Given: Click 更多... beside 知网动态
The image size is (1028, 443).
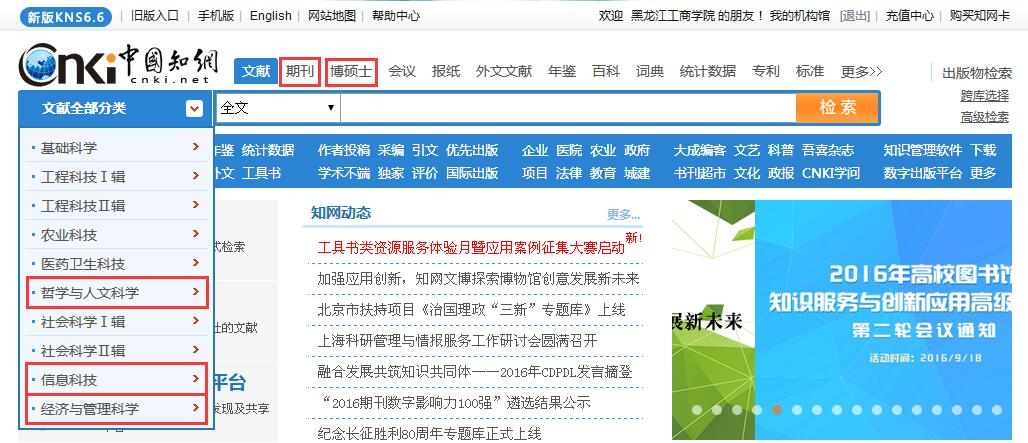Looking at the screenshot, I should (623, 214).
